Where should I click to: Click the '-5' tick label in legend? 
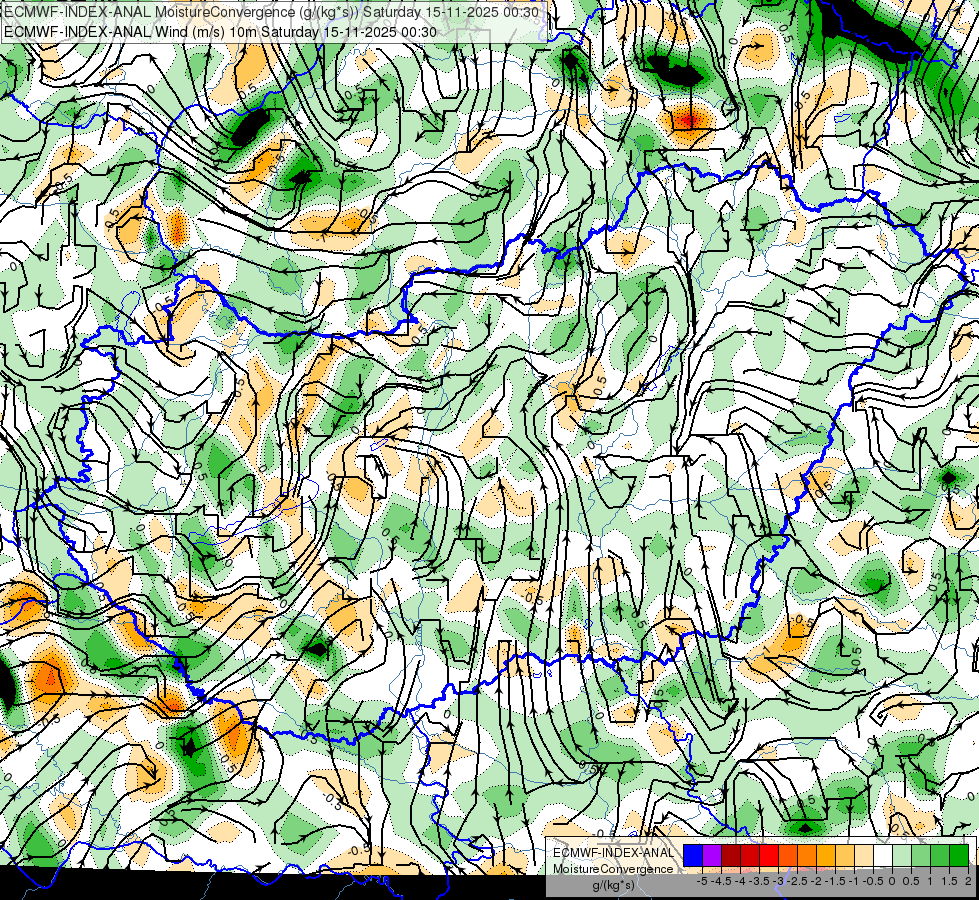tap(702, 881)
